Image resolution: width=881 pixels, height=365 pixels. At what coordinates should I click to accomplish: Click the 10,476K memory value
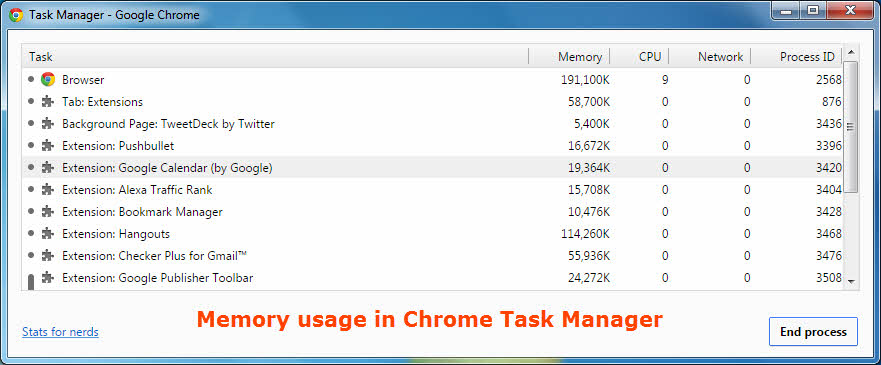tap(588, 212)
